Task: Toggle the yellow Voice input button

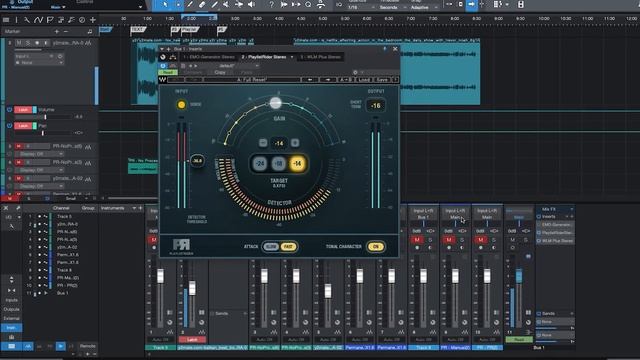Action: tap(181, 105)
